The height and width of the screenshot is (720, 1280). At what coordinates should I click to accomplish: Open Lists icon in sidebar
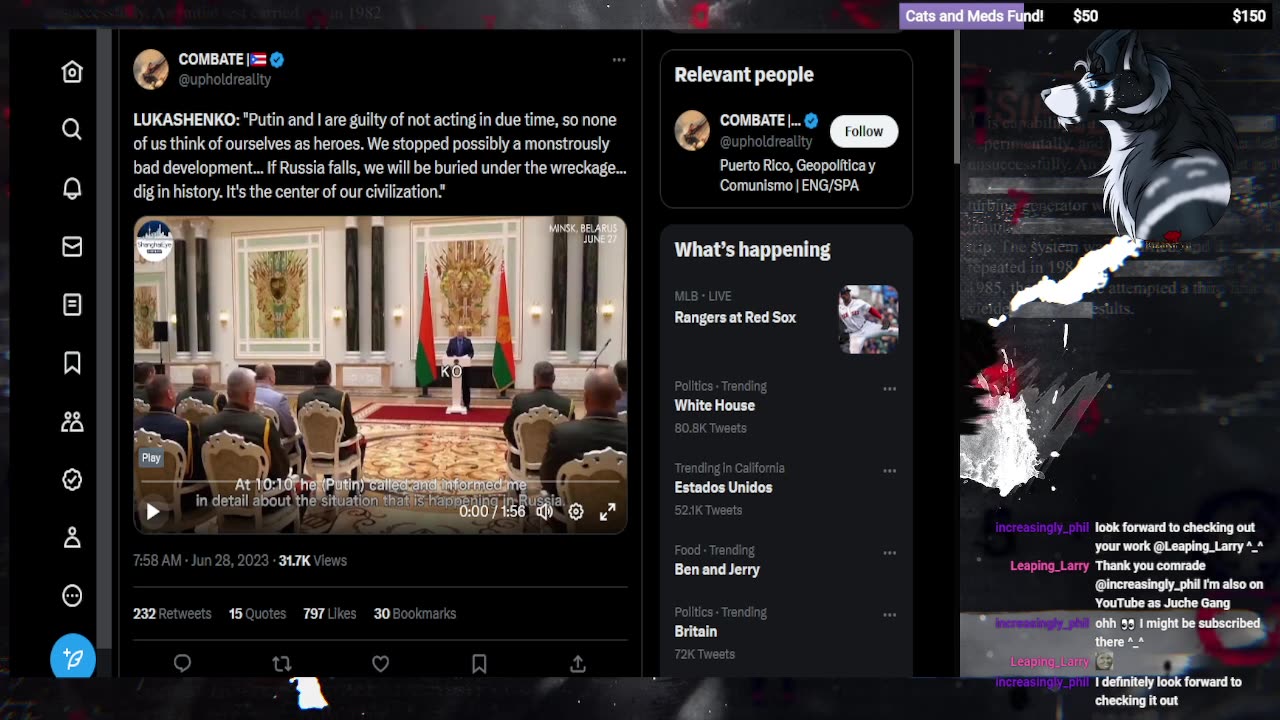pyautogui.click(x=72, y=304)
